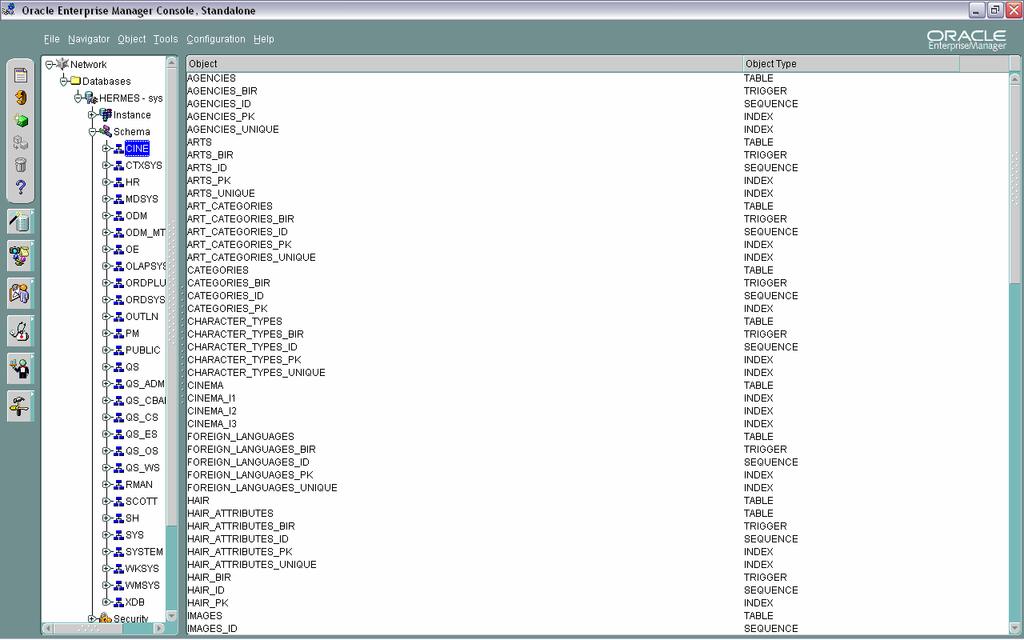The image size is (1024, 640).
Task: Click the Instance node icon
Action: [106, 114]
